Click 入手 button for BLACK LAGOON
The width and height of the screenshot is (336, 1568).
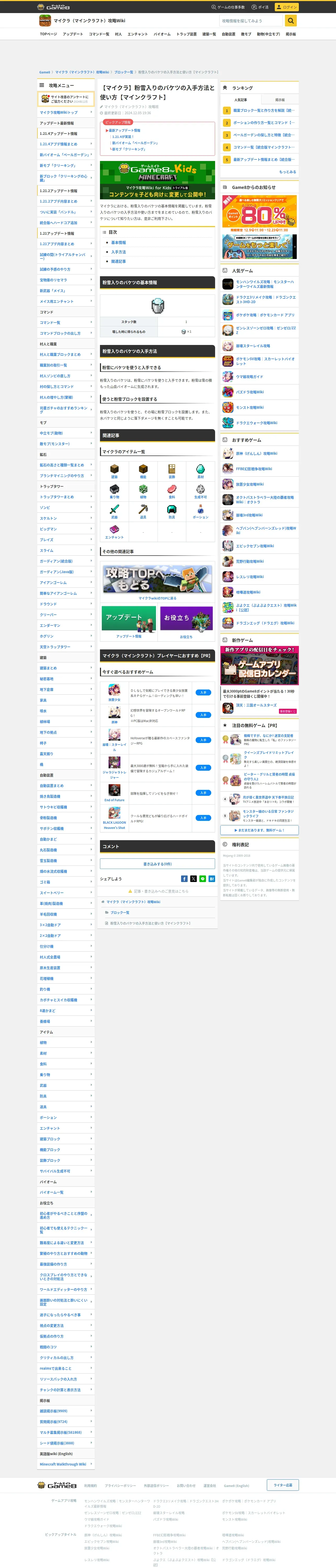click(x=203, y=817)
